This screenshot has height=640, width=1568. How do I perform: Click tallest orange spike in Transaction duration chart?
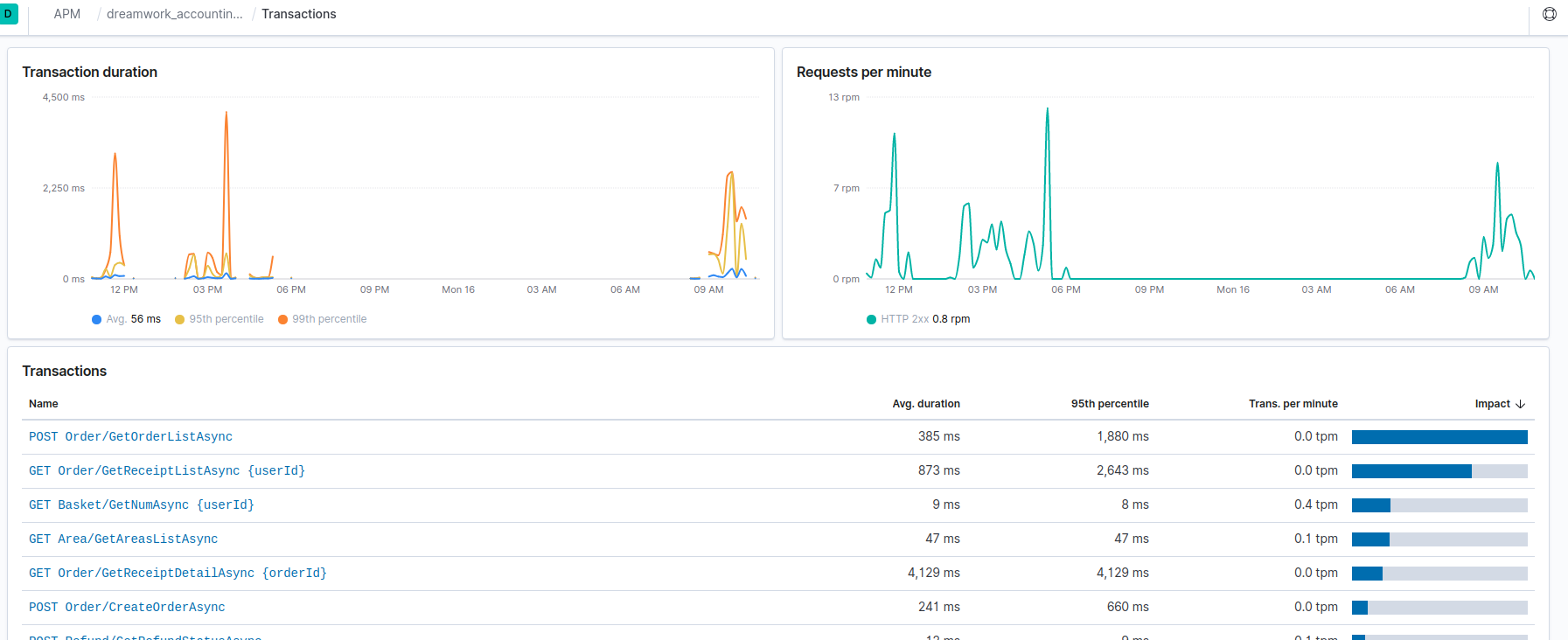pos(226,114)
